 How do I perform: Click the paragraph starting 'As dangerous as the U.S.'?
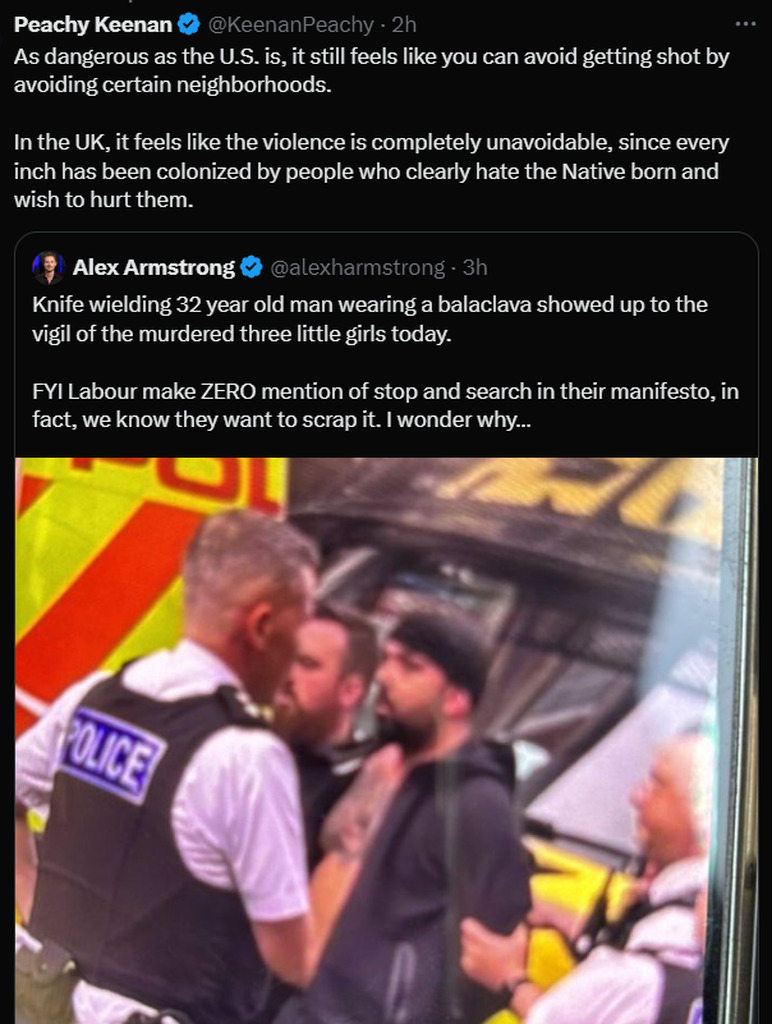[x=371, y=71]
